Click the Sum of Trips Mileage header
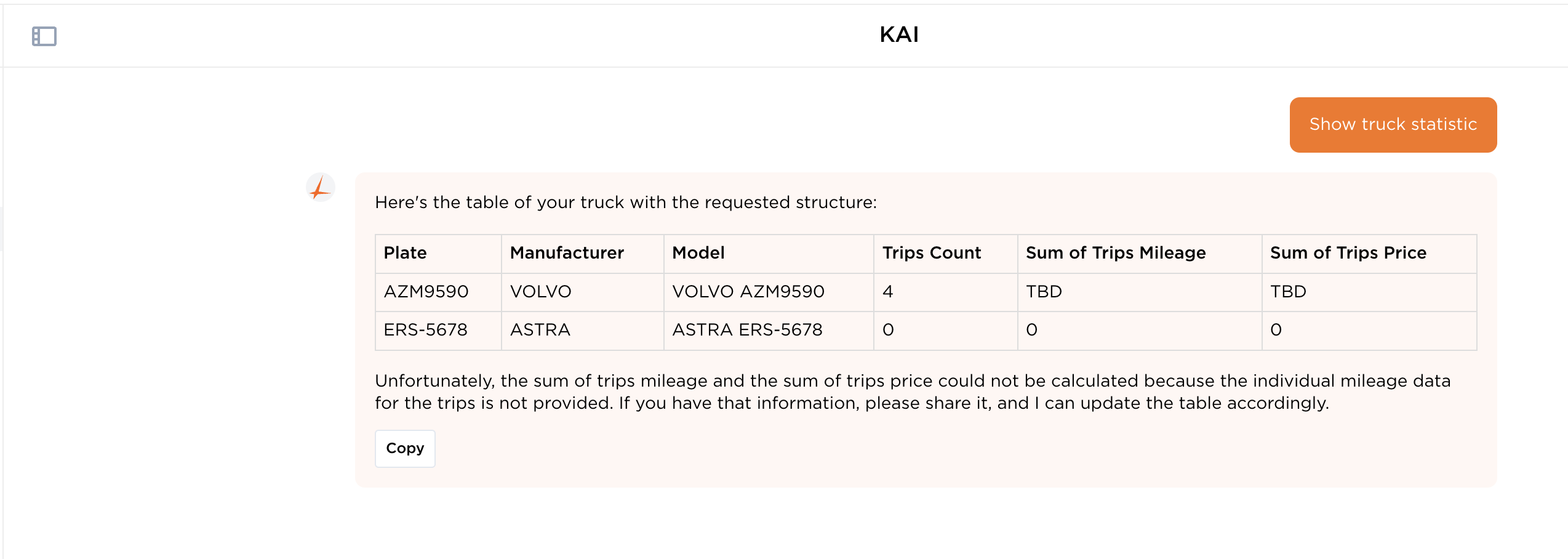This screenshot has width=1568, height=559. (1115, 253)
